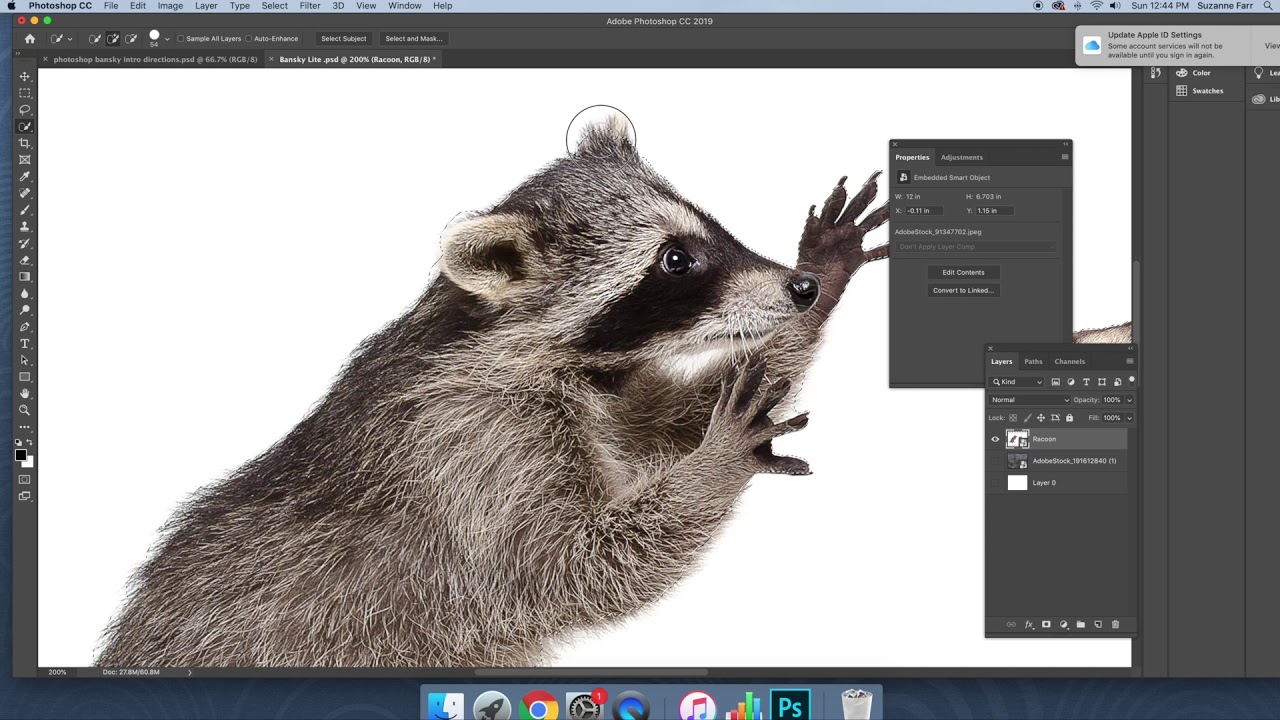Select the Hand tool
The height and width of the screenshot is (720, 1280).
[x=25, y=394]
